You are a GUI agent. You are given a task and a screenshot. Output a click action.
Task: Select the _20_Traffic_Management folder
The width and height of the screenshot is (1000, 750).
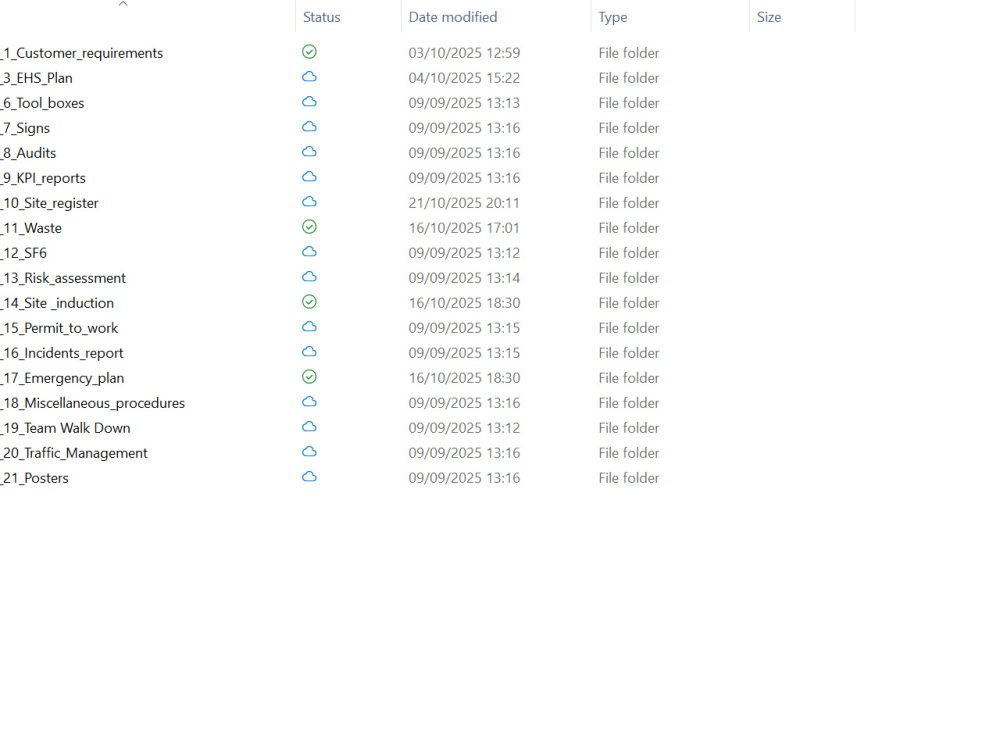tap(74, 453)
